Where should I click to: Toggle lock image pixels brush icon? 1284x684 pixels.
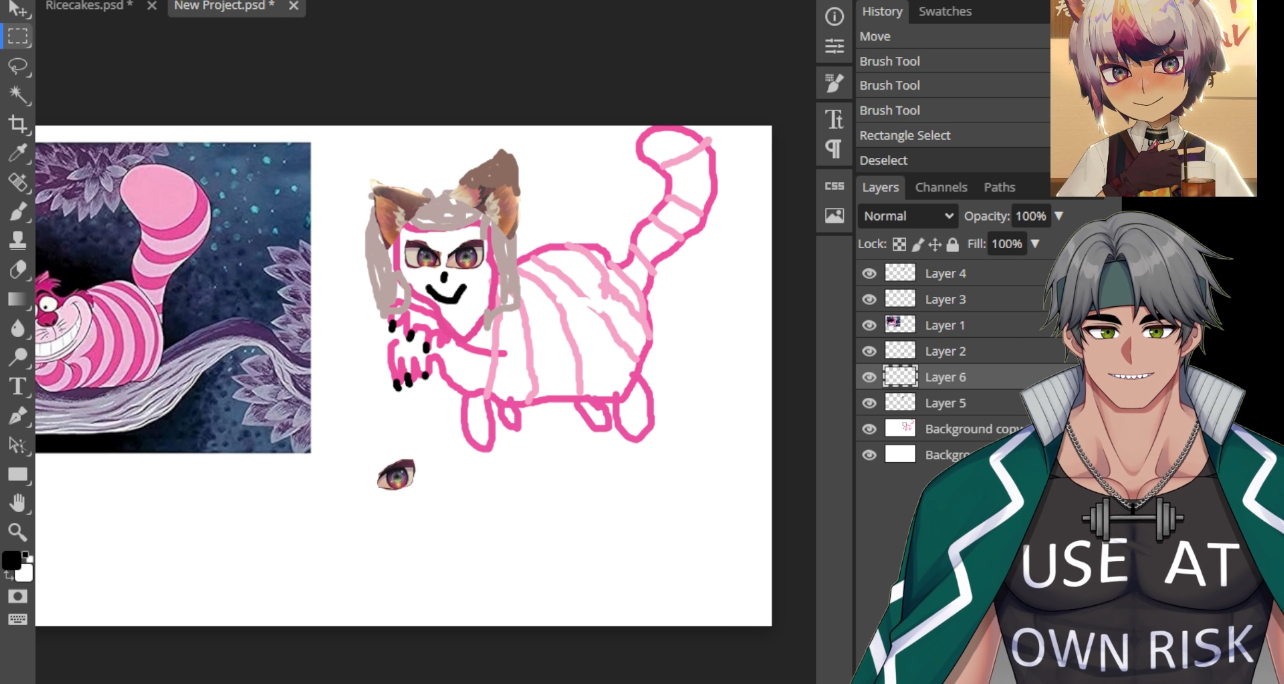click(x=917, y=244)
